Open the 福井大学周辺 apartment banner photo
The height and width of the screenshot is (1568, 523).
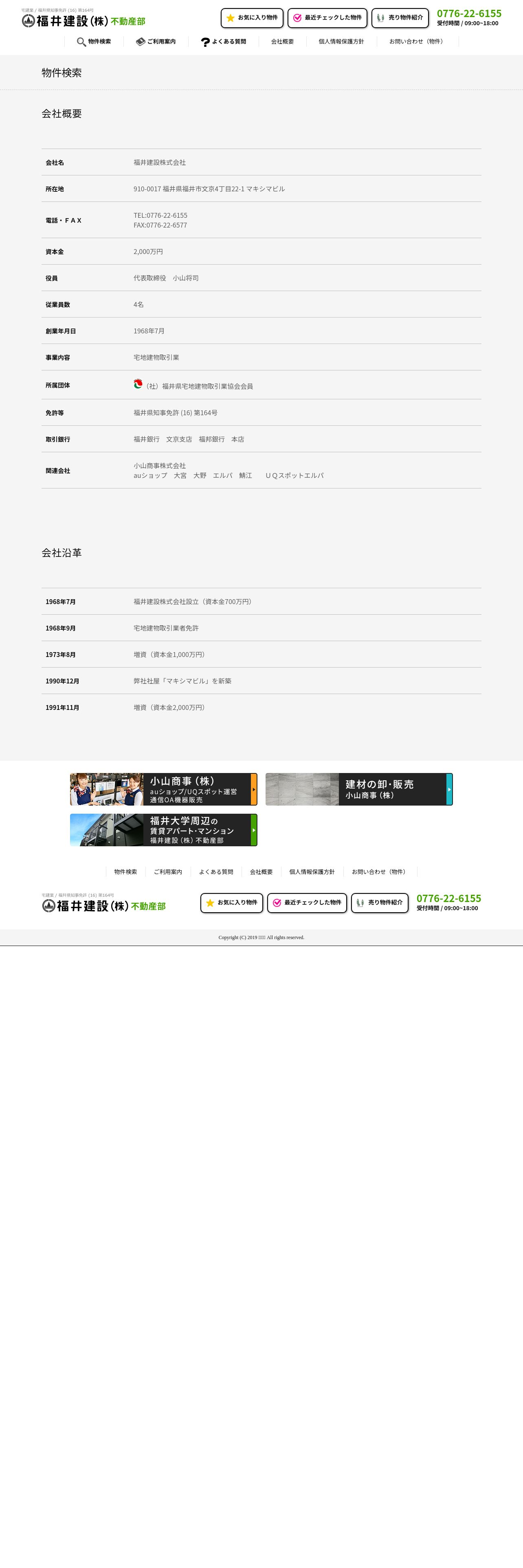107,830
